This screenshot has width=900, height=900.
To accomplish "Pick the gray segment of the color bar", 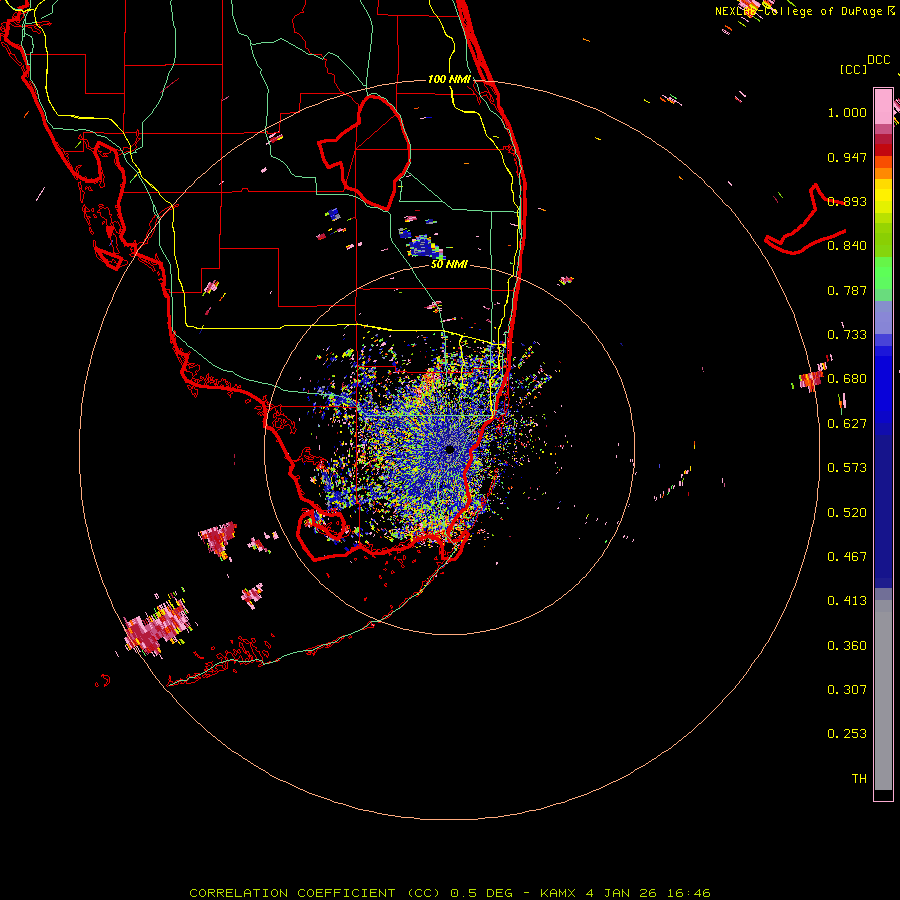I will click(x=883, y=695).
